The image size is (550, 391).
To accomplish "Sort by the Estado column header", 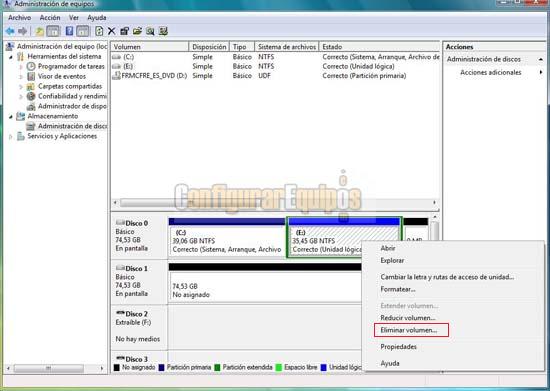I will [x=379, y=47].
